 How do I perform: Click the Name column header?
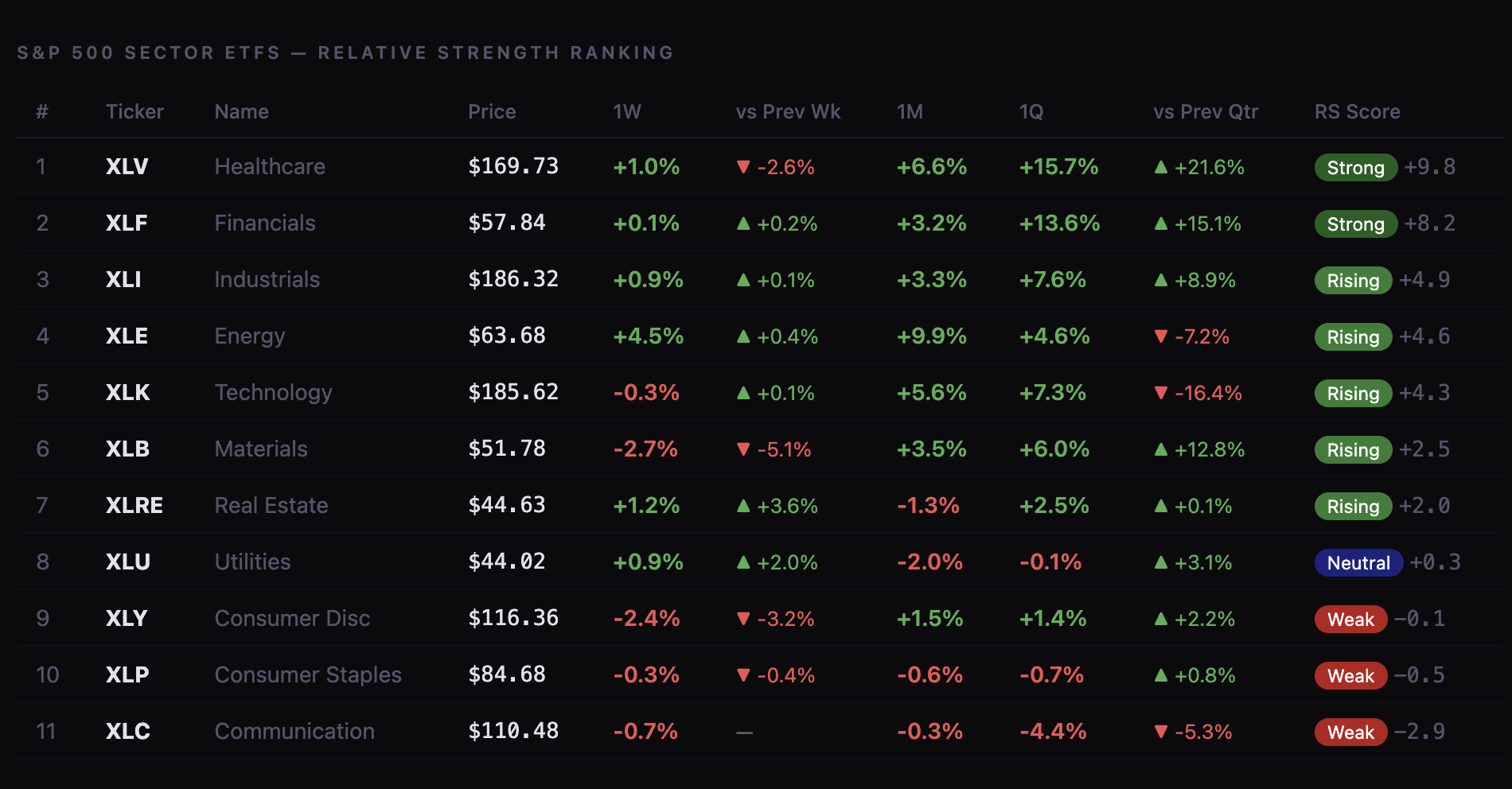point(242,112)
